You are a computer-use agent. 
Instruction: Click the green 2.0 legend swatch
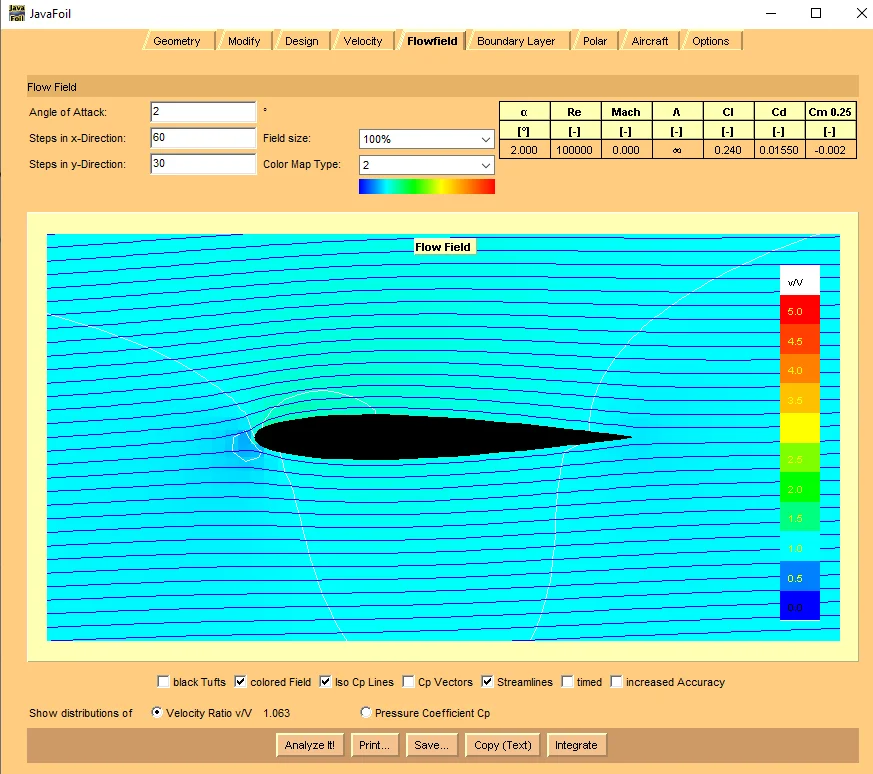[800, 488]
